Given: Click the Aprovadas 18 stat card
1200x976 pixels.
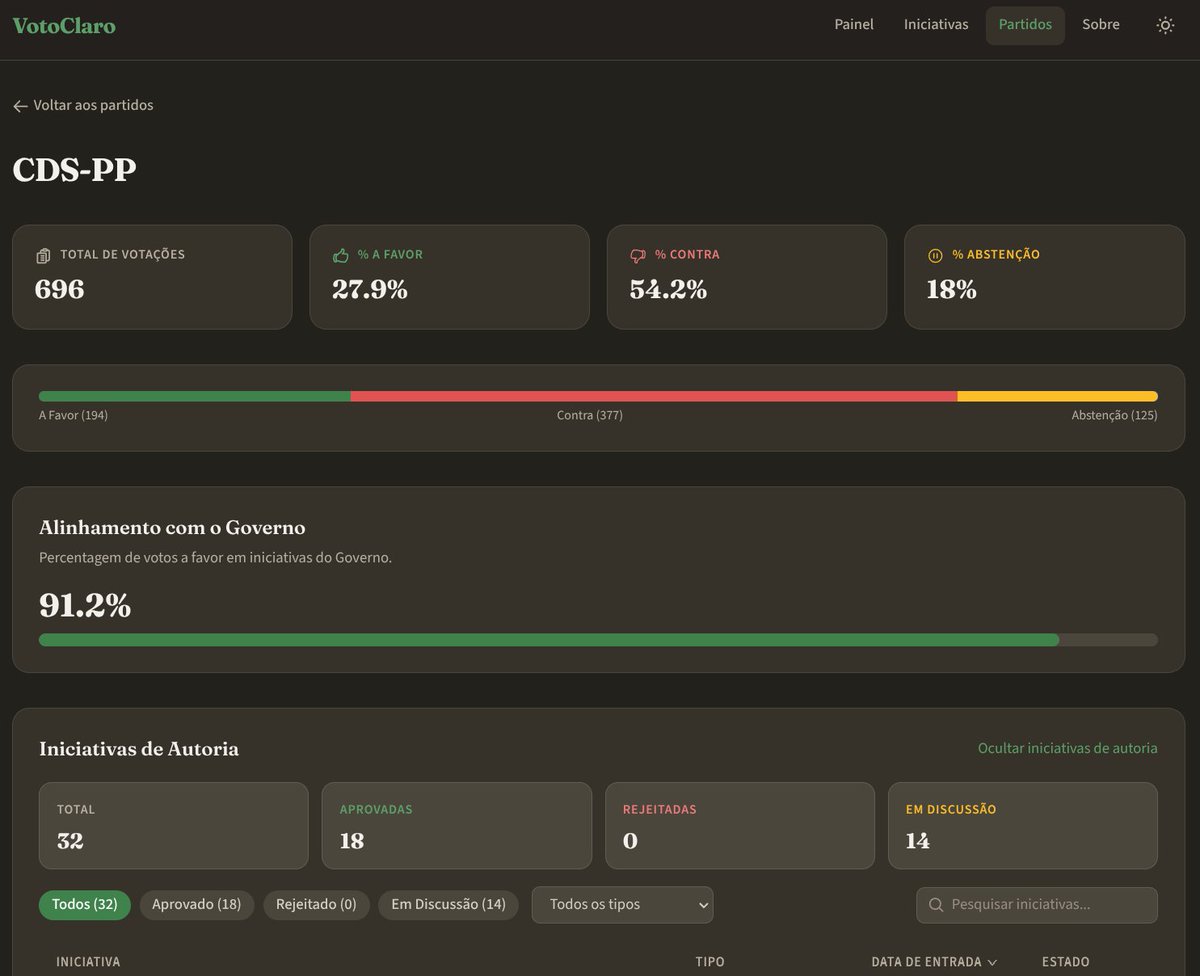Looking at the screenshot, I should click(457, 826).
